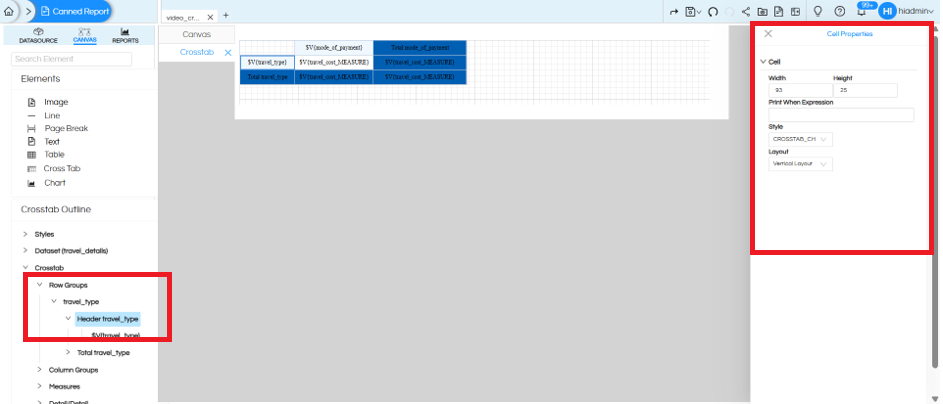This screenshot has width=943, height=404.
Task: Expand the Dataset (travel_details) node
Action: coord(25,250)
